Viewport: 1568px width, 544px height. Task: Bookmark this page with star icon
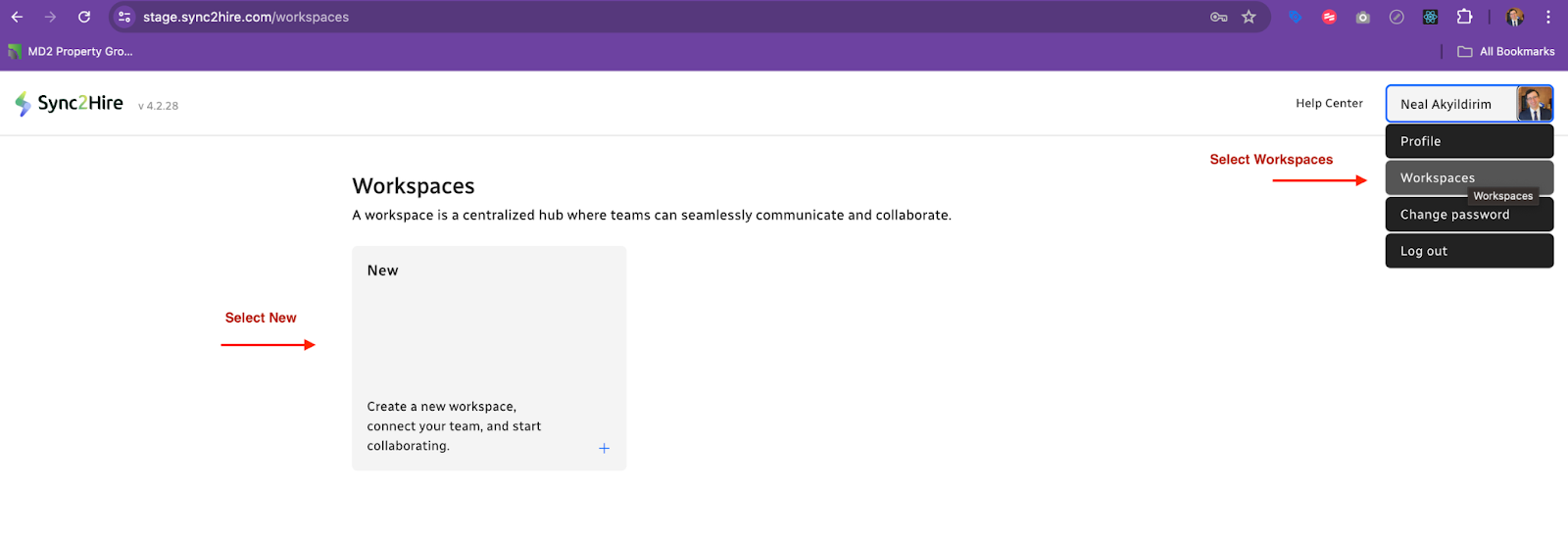coord(1249,17)
